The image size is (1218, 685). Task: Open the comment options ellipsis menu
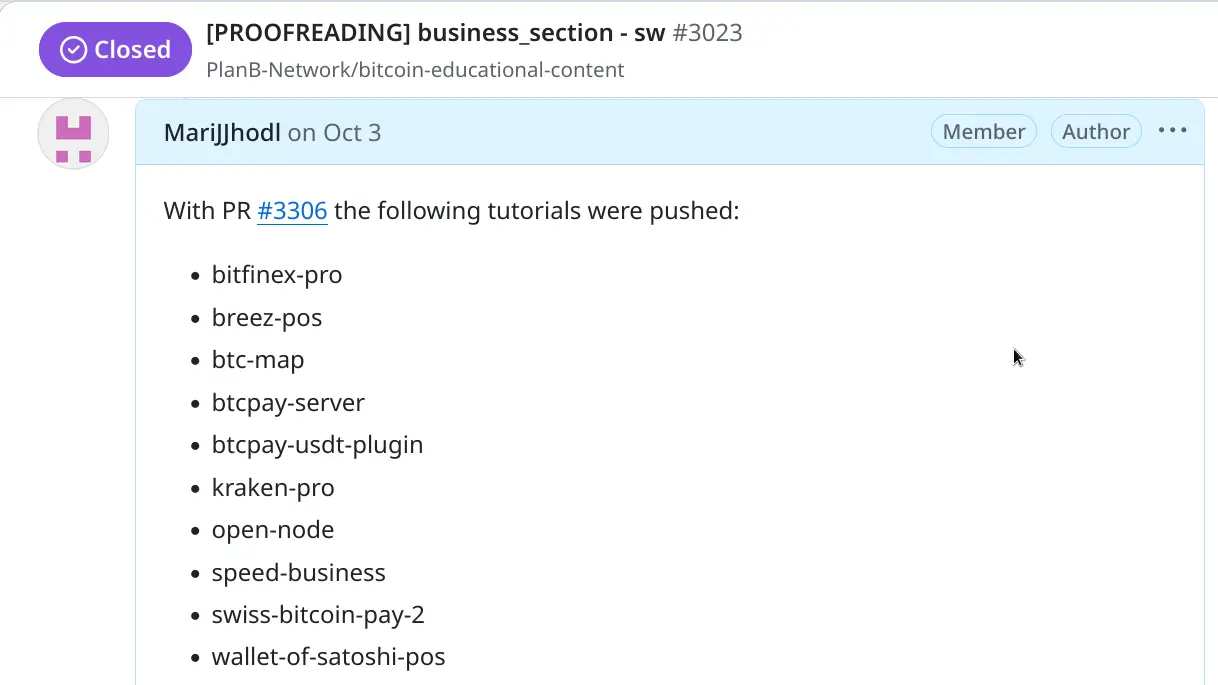tap(1172, 131)
